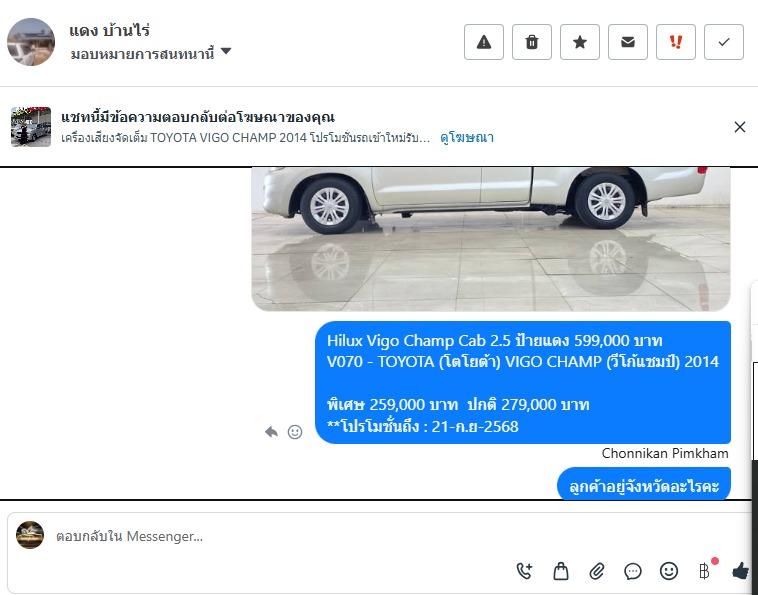This screenshot has width=758, height=595.
Task: Click the ดูโฆษณา link
Action: click(x=467, y=138)
